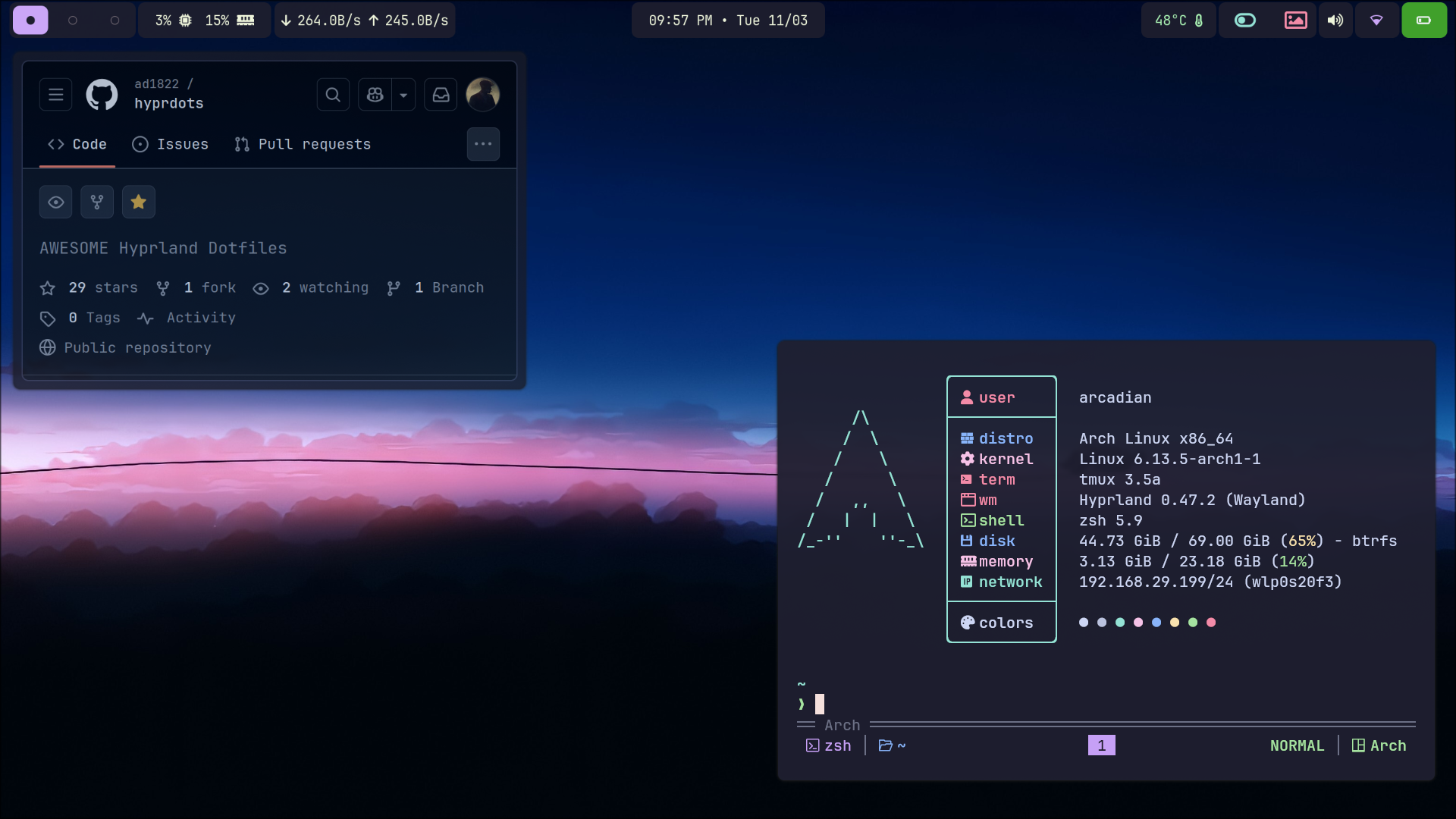Click the ad1822 owner name
Screen dimensions: 1456x819
tap(157, 84)
